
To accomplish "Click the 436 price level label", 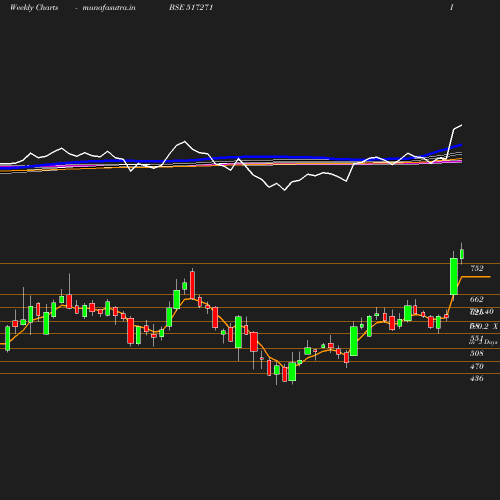I will [x=477, y=378].
